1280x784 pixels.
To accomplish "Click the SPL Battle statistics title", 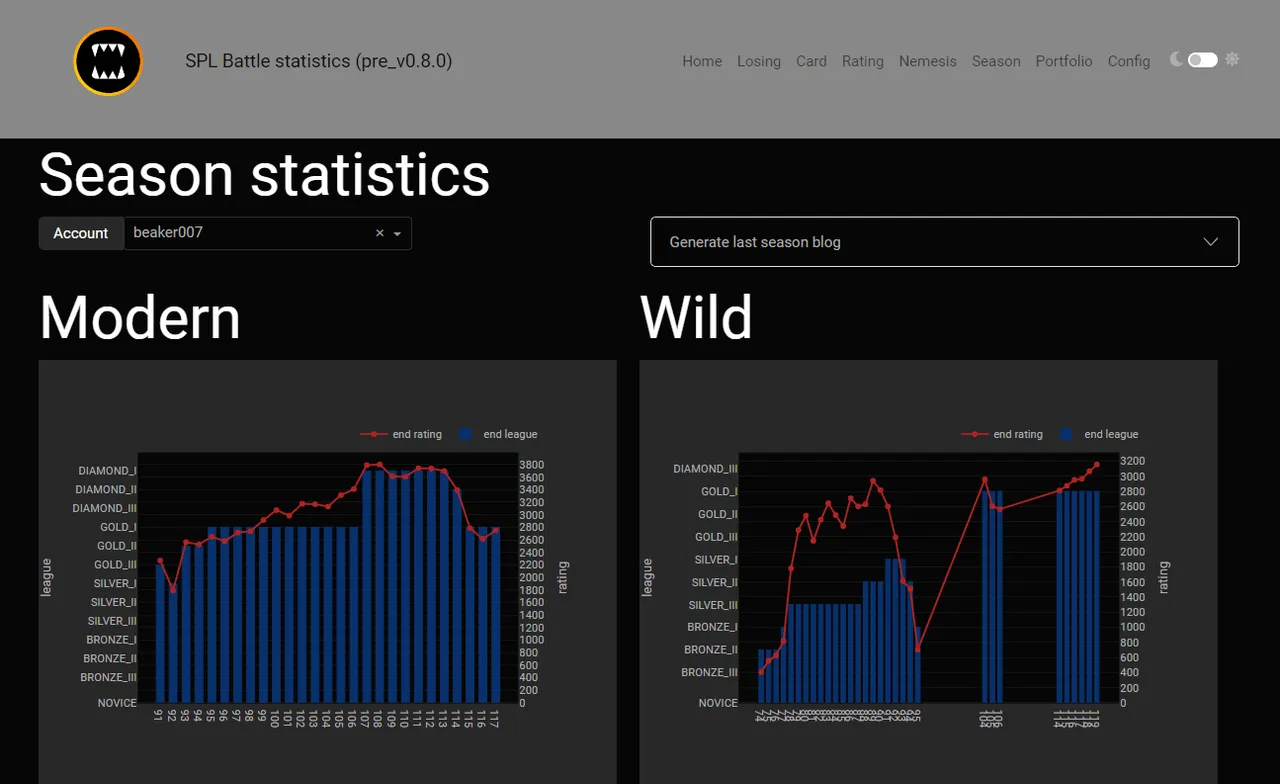I will point(318,61).
